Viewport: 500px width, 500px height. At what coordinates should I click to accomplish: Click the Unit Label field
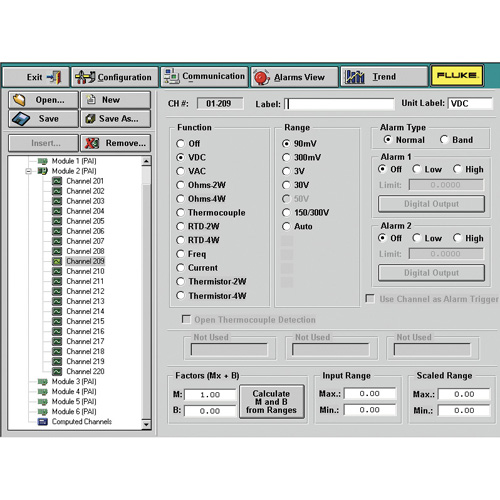click(x=470, y=103)
